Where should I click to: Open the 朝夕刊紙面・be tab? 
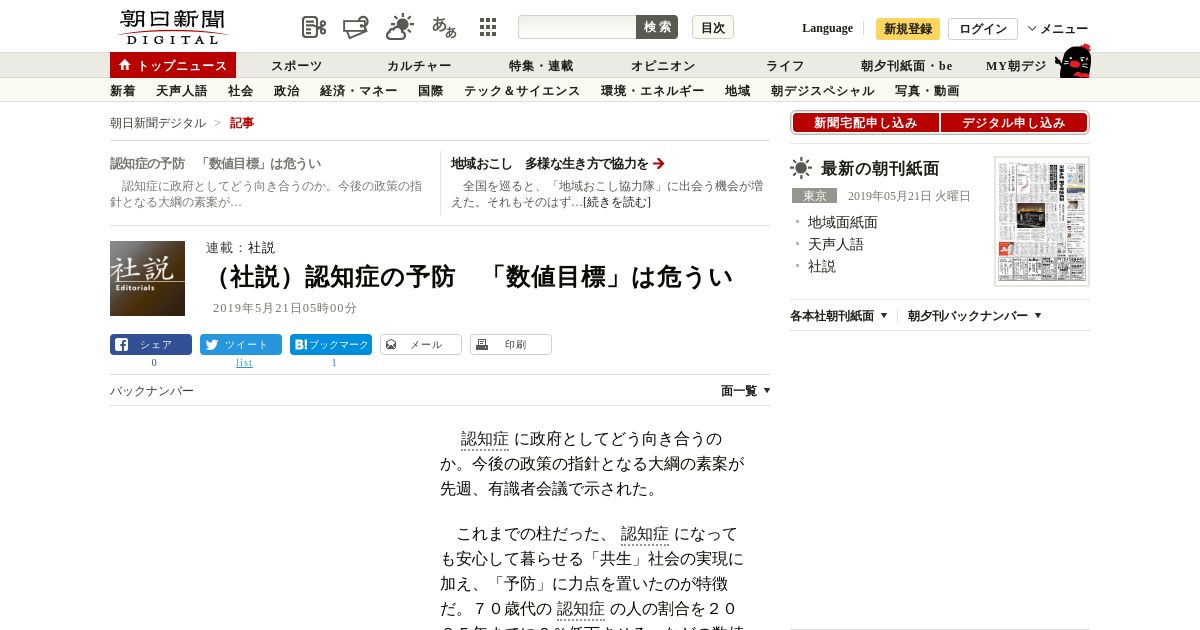click(x=907, y=66)
